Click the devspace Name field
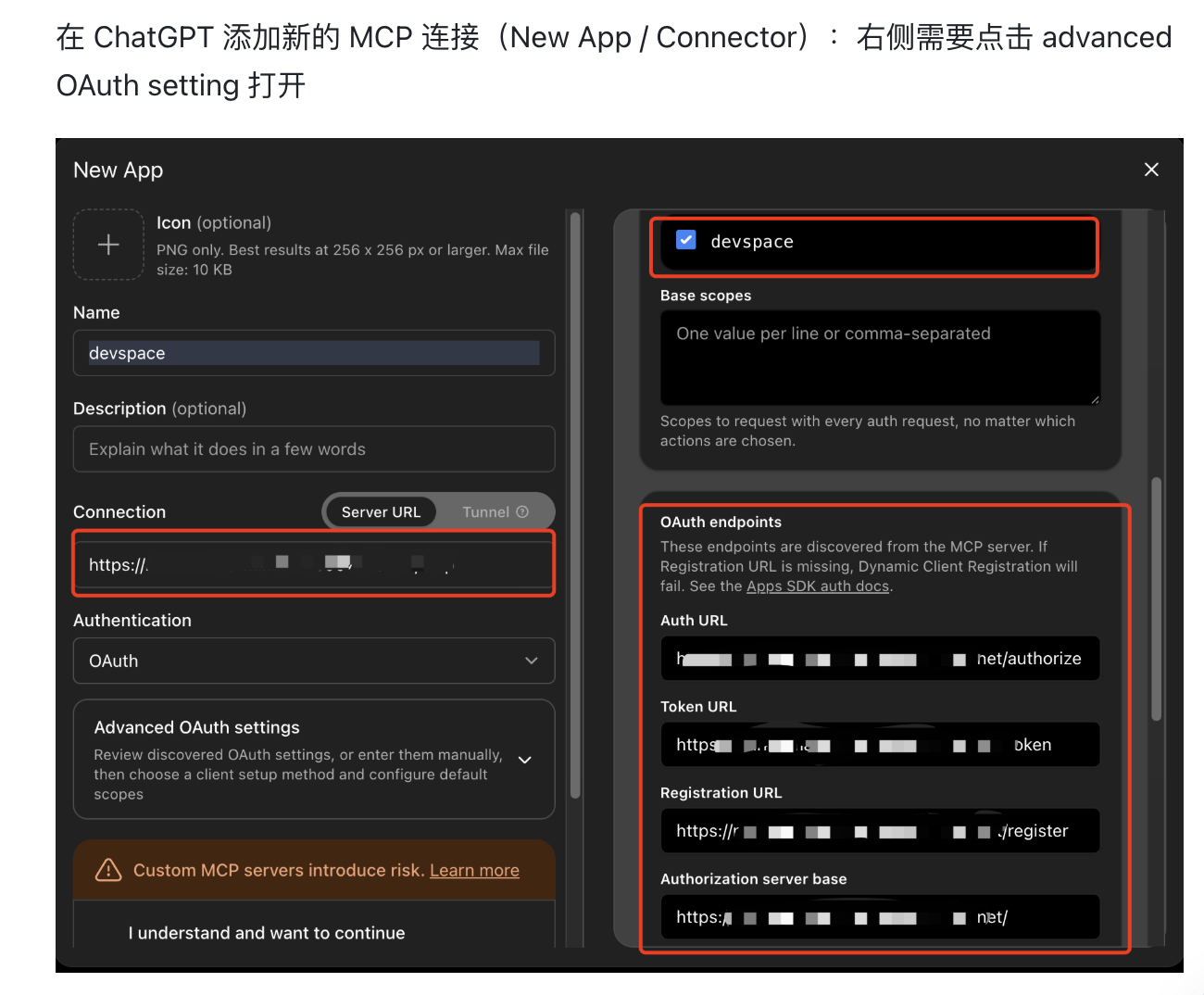The width and height of the screenshot is (1204, 995). click(314, 353)
